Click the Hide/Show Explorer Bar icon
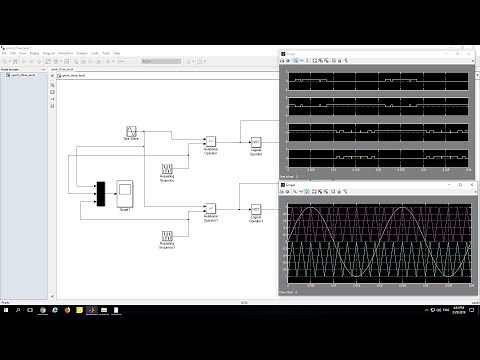480x360 pixels. point(52,76)
